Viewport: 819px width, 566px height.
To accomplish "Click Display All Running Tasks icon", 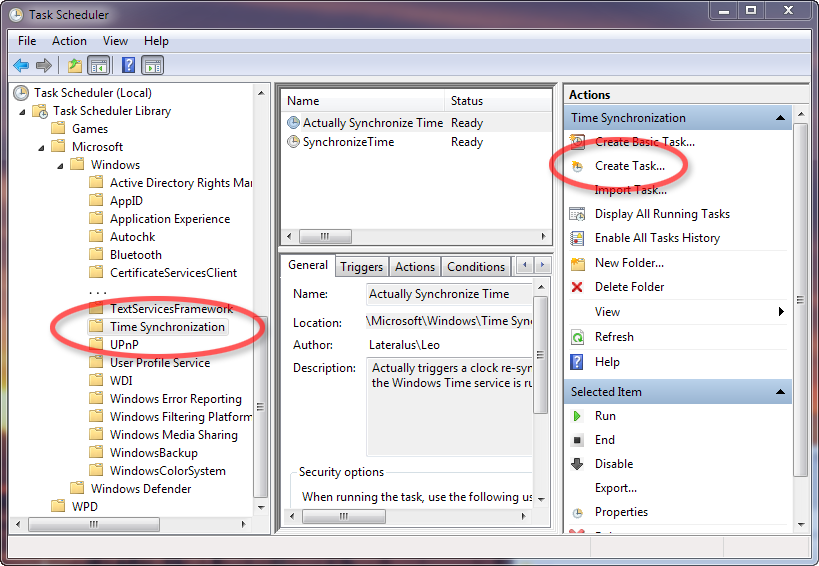I will (577, 214).
